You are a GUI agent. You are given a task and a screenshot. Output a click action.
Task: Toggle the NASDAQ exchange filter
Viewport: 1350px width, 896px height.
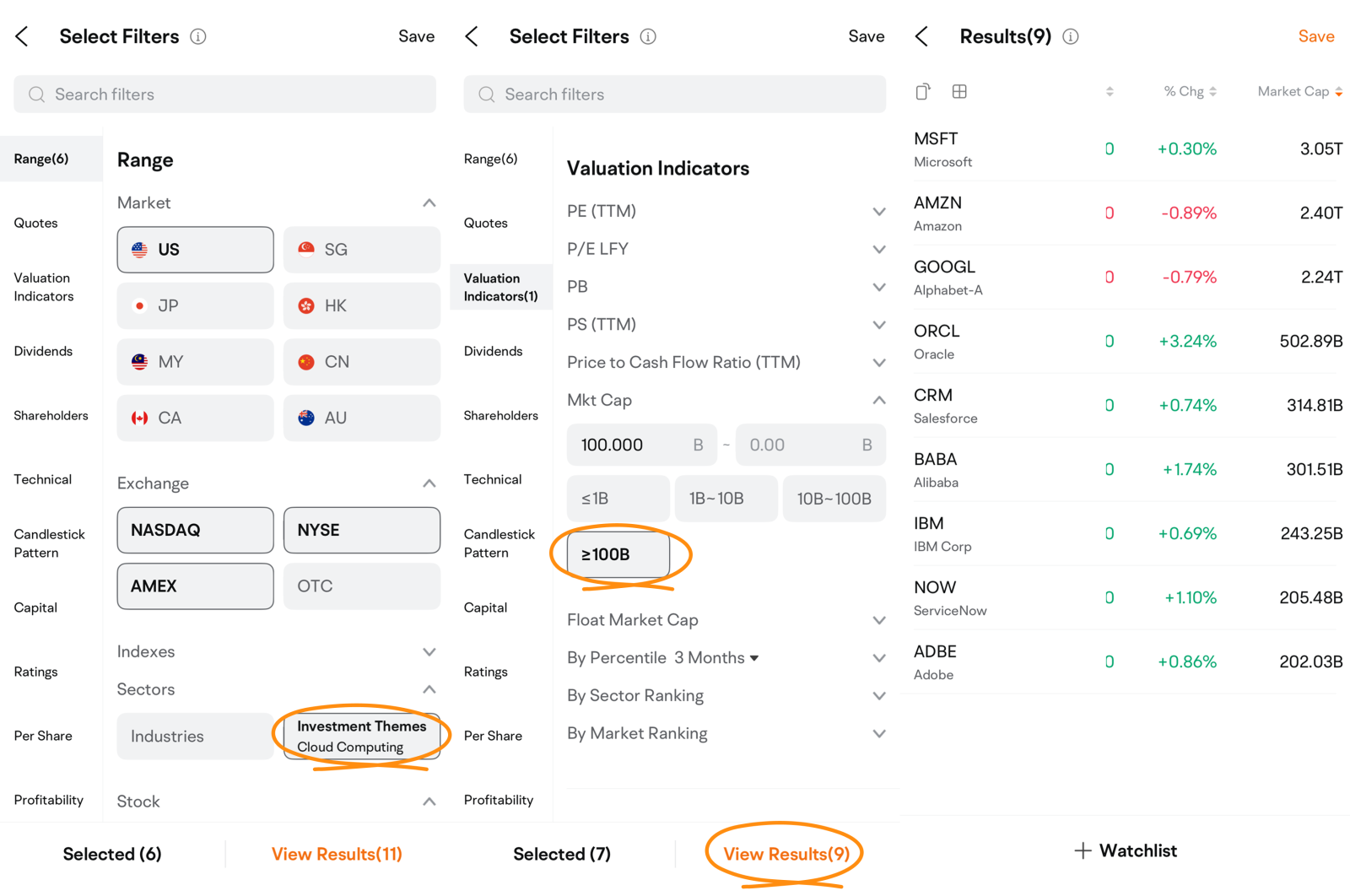(195, 530)
